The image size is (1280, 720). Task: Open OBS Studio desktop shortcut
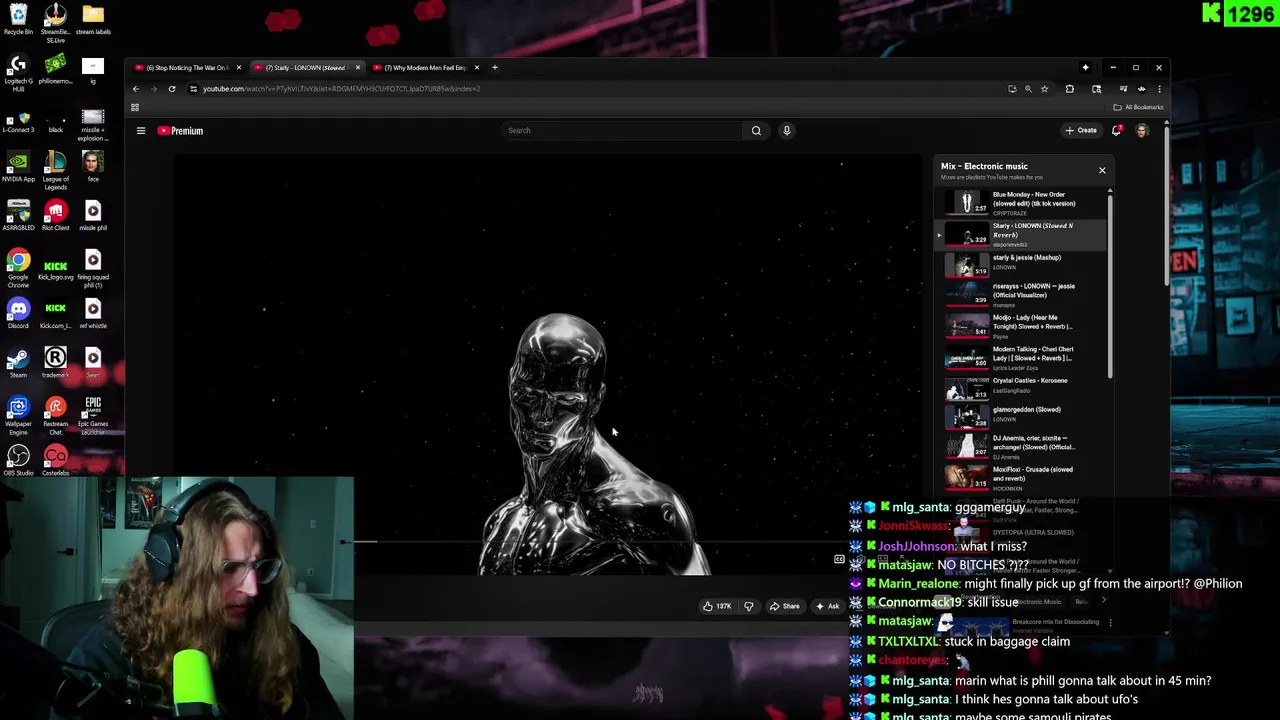(18, 461)
